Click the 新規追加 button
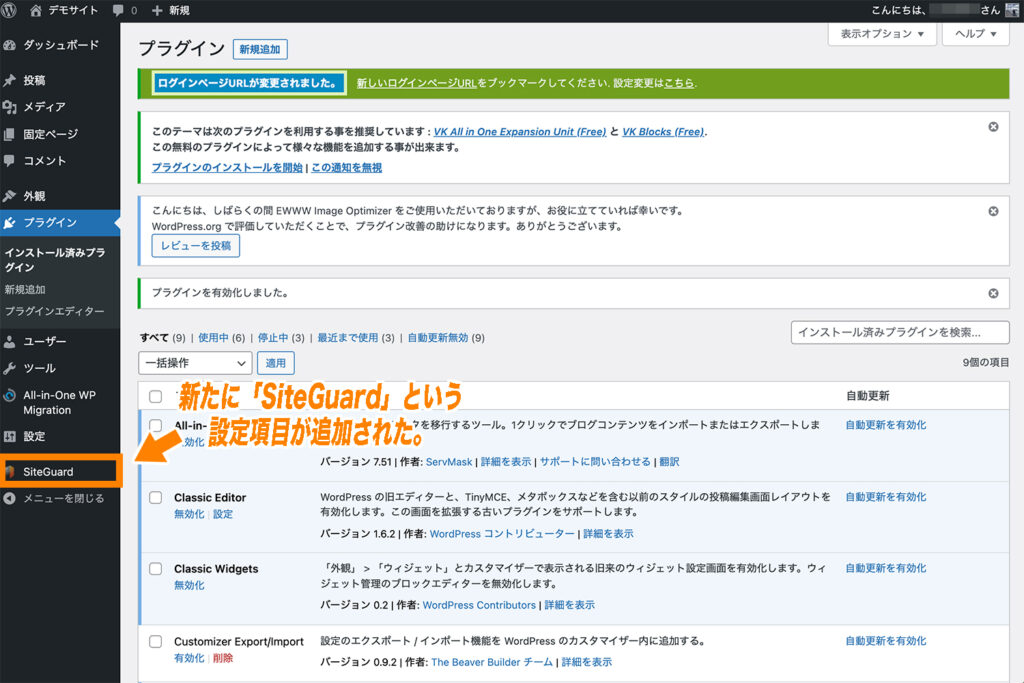 point(262,48)
